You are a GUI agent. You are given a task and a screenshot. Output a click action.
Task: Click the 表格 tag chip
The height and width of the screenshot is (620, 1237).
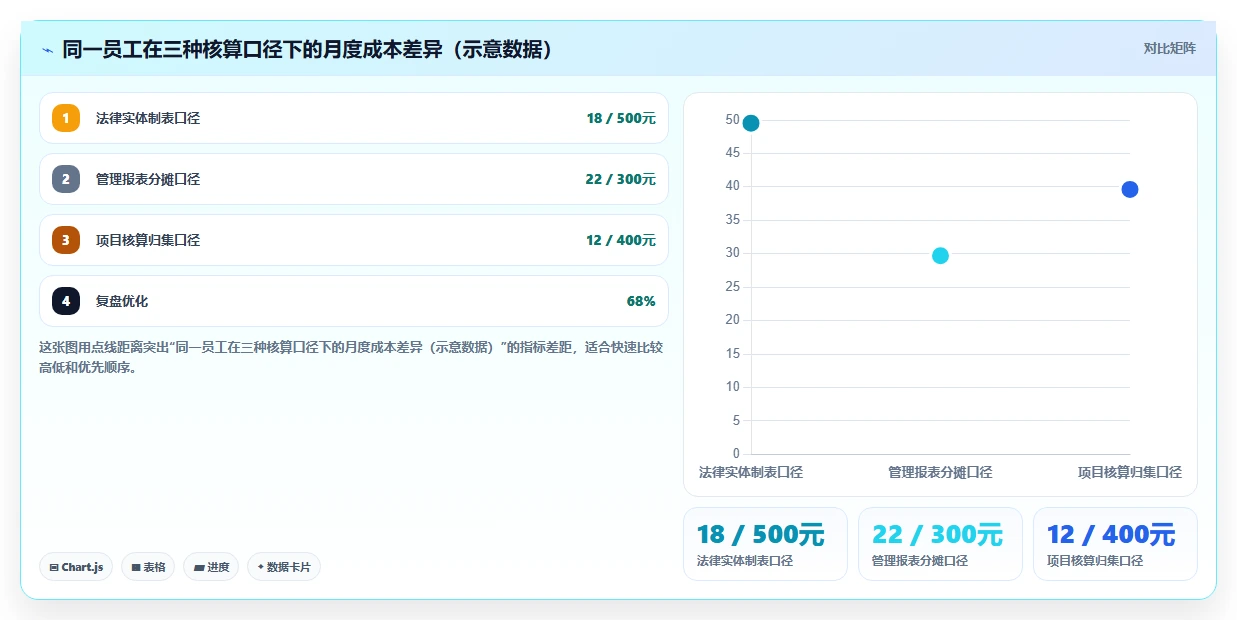[x=148, y=567]
